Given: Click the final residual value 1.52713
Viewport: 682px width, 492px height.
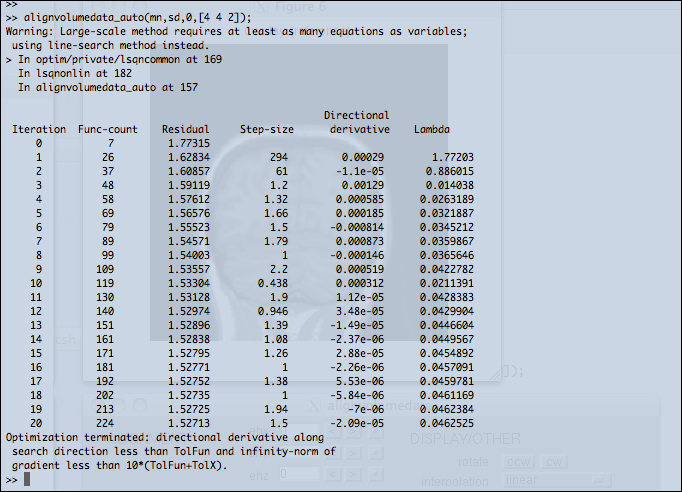Looking at the screenshot, I should point(189,423).
